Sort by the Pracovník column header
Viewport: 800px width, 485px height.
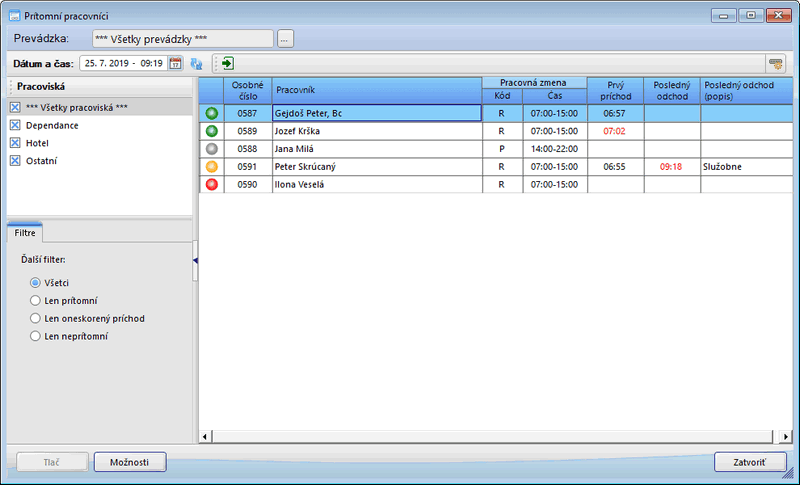tap(376, 90)
